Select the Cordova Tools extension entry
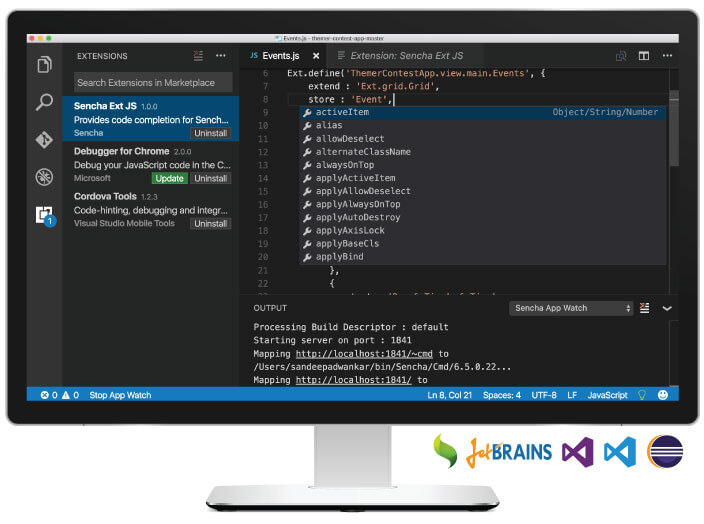 click(x=150, y=209)
